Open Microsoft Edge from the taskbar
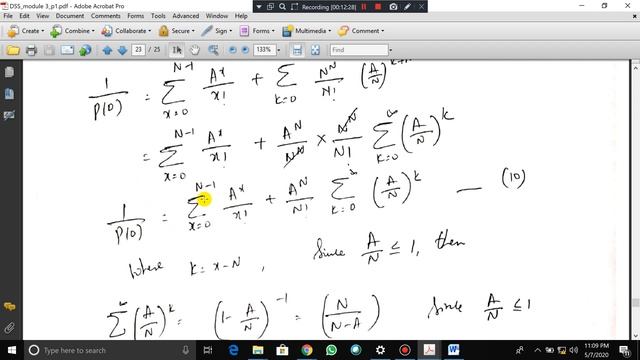Viewport: 640px width, 360px height. (233, 350)
